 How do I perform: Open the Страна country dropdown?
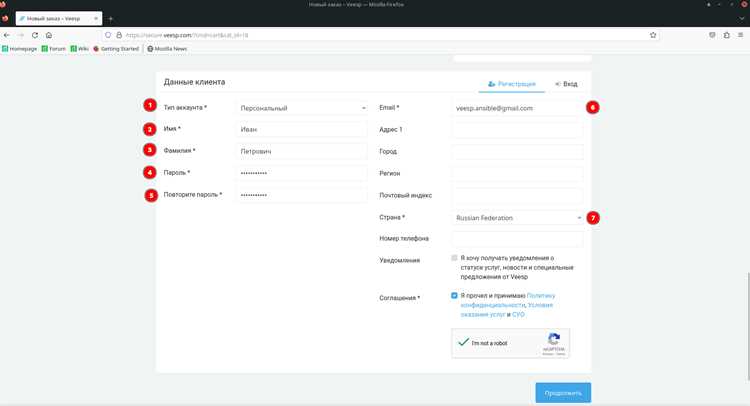pyautogui.click(x=517, y=218)
